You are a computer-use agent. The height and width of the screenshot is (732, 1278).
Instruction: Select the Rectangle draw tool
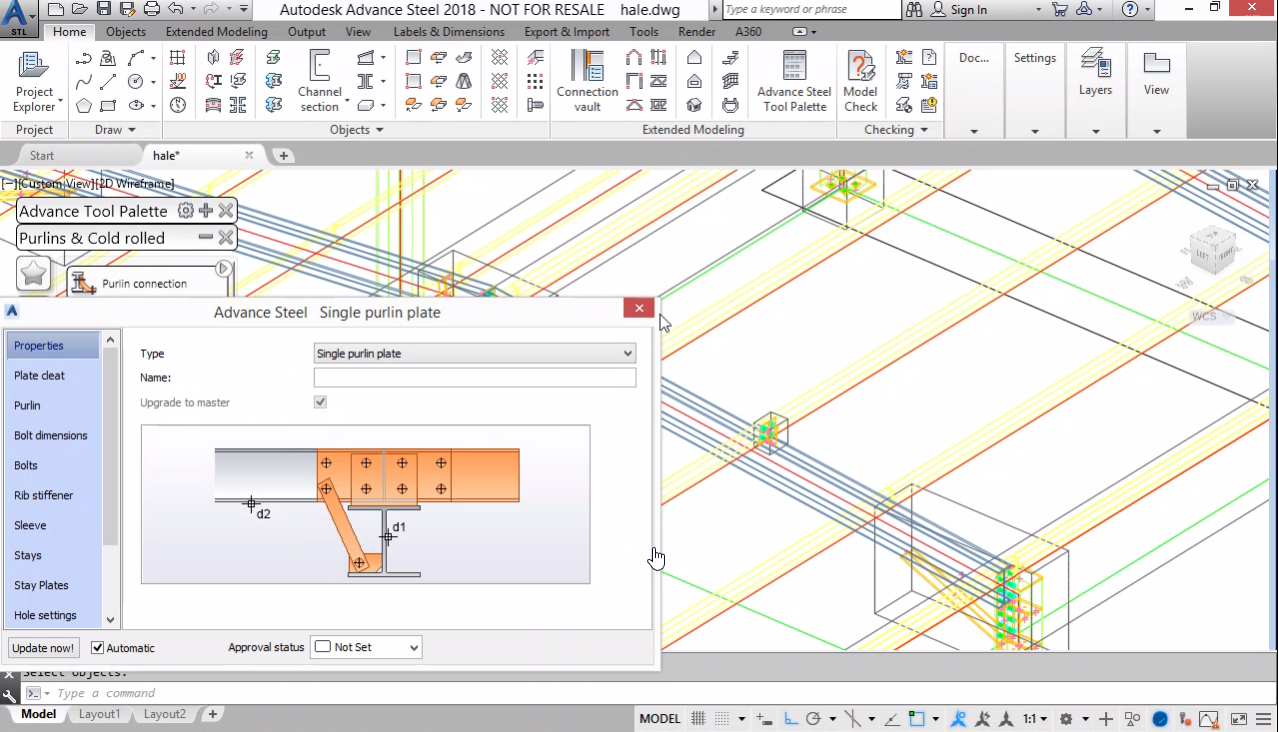pyautogui.click(x=109, y=105)
